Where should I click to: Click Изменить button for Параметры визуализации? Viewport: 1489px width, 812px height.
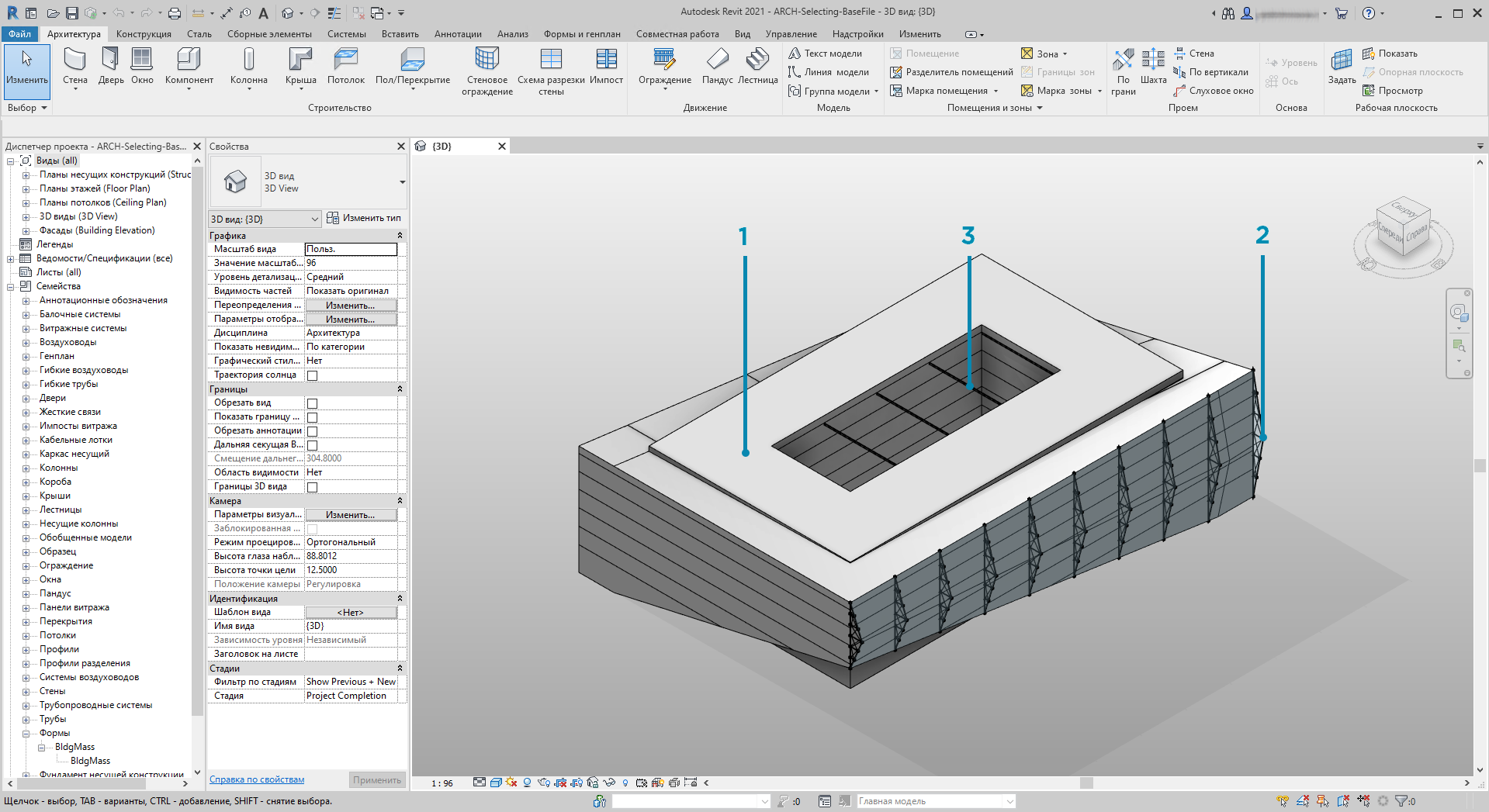pos(350,515)
